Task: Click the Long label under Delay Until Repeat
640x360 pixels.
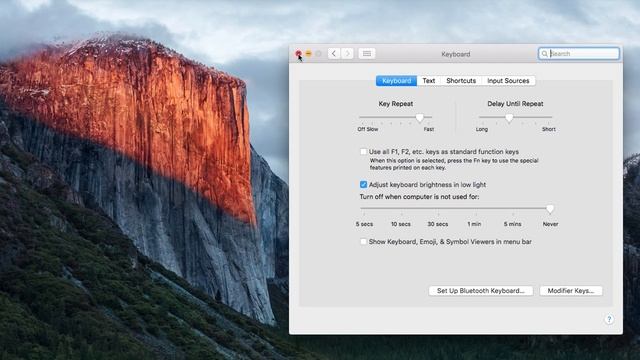Action: pos(482,129)
